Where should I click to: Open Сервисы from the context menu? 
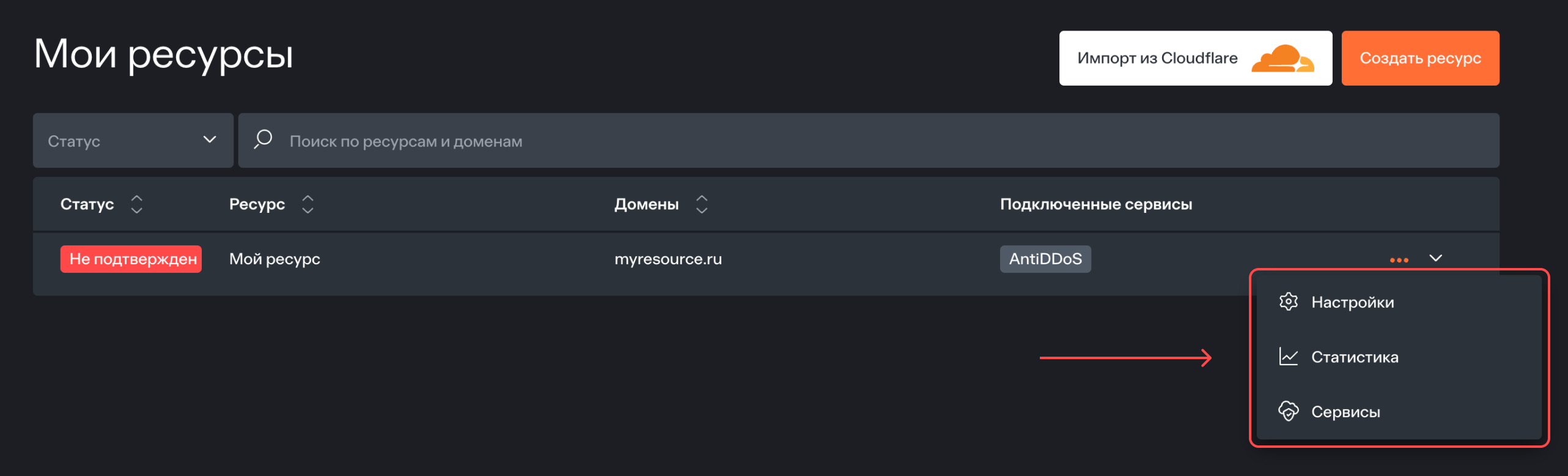coord(1345,412)
